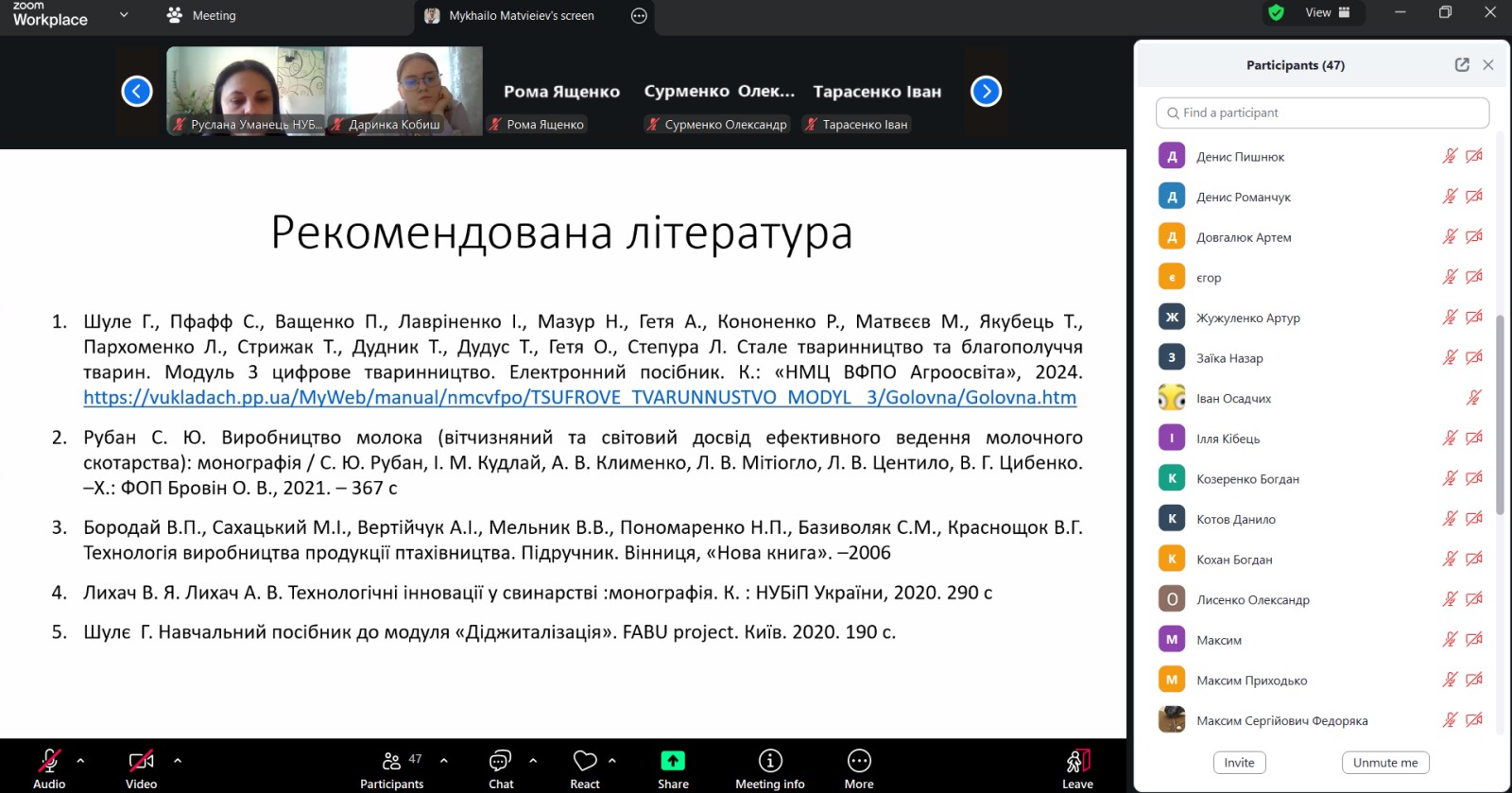
Task: Pop out the Participants panel
Action: click(1462, 65)
